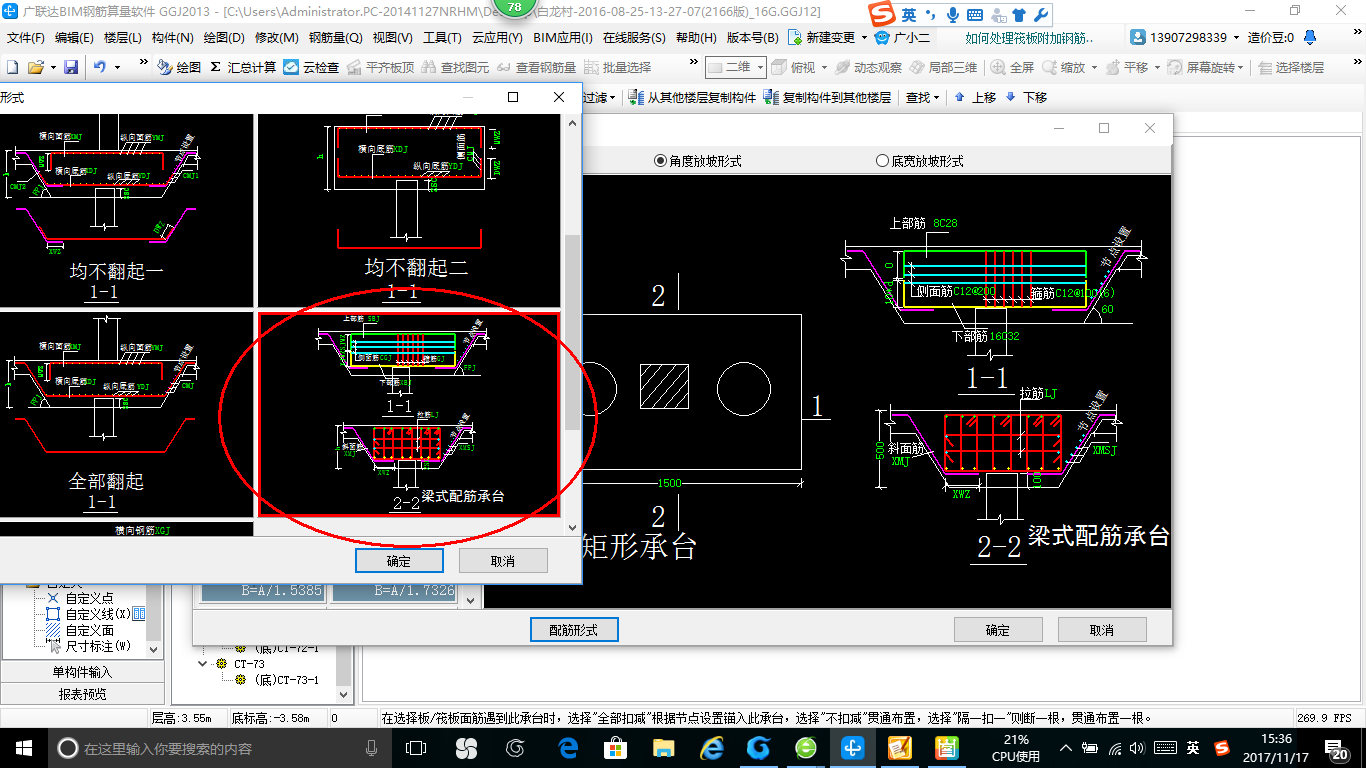Open the 钢筋量(Q) menu
This screenshot has width=1366, height=768.
(x=335, y=37)
